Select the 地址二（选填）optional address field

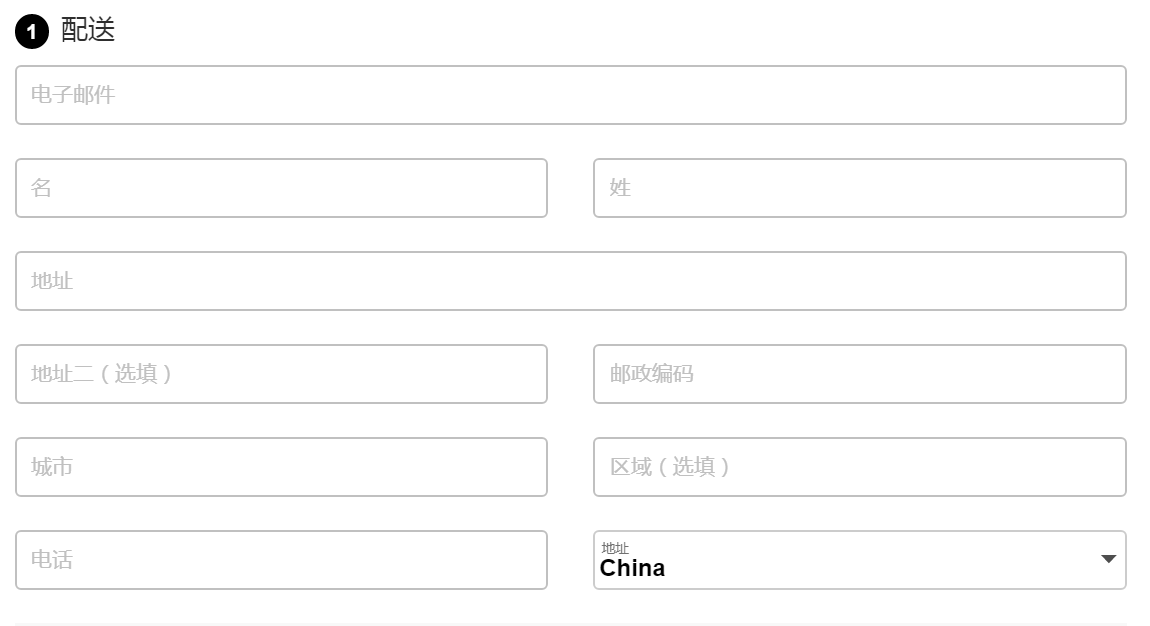point(281,374)
